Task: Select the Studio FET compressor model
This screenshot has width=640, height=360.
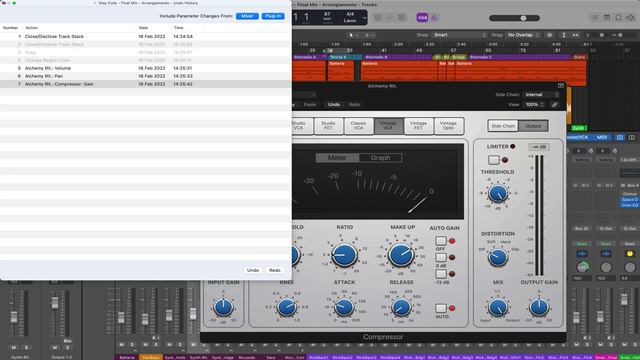Action: [328, 126]
